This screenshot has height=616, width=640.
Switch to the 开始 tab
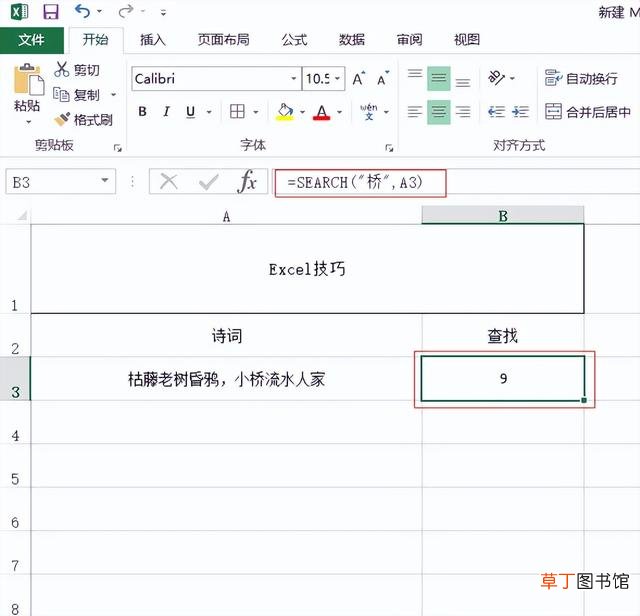[96, 40]
